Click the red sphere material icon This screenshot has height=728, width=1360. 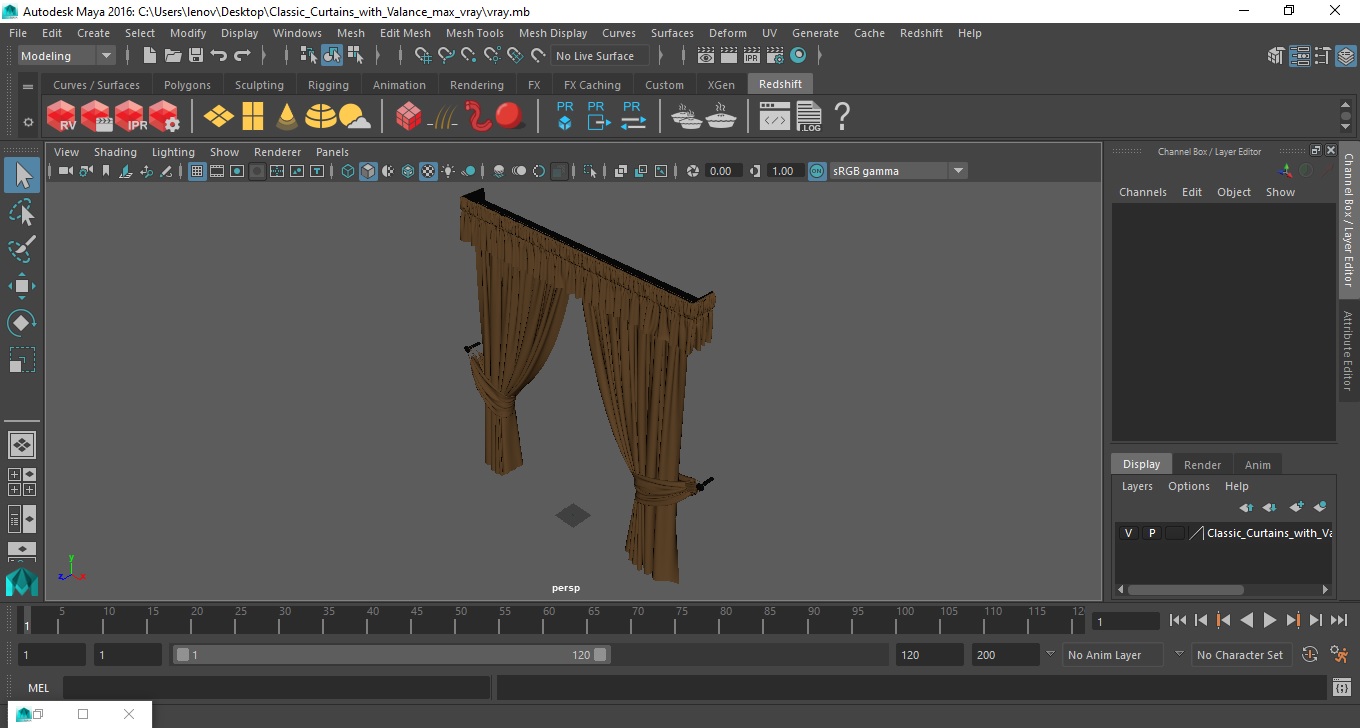click(x=510, y=116)
